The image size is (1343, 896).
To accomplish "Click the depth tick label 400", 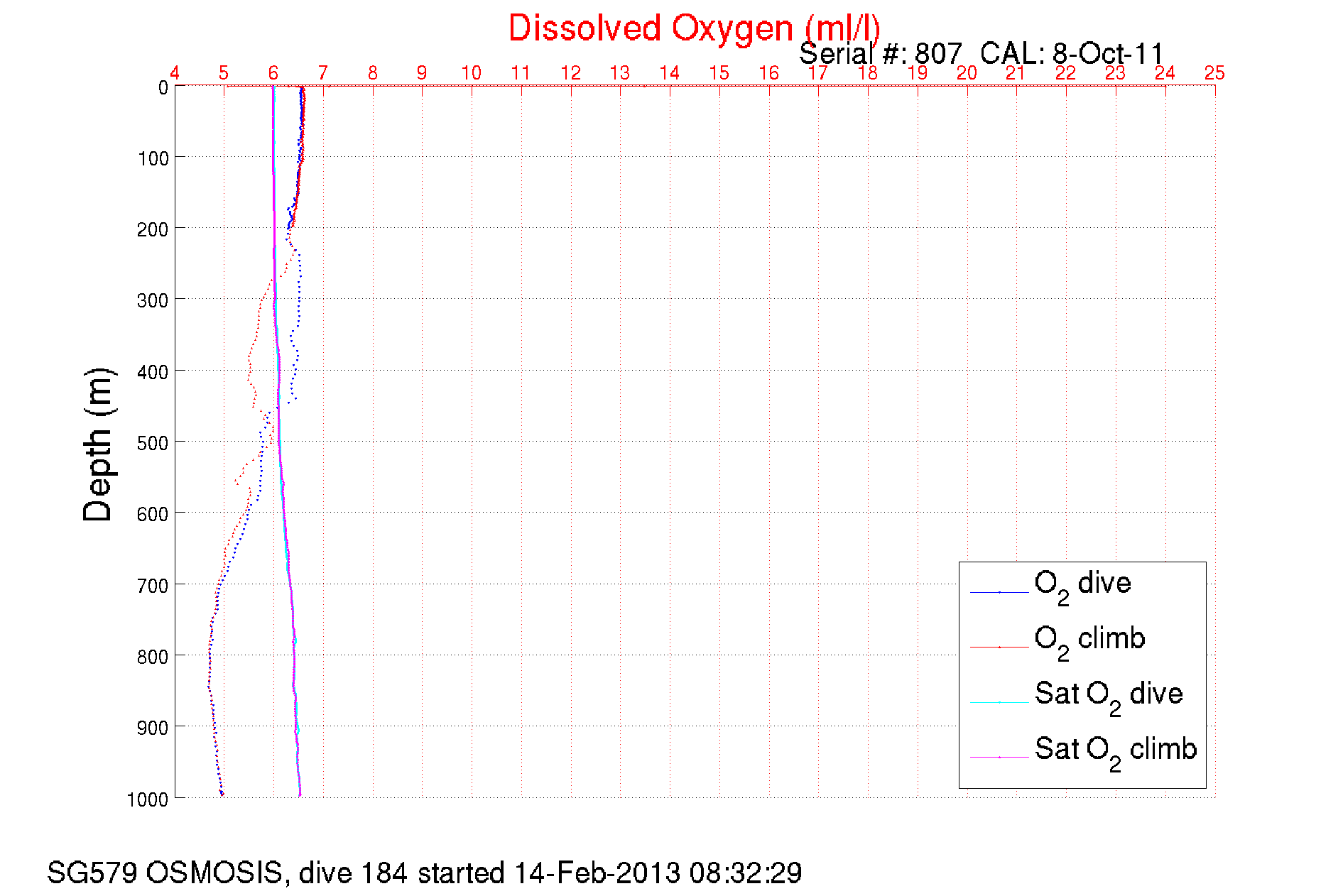I will click(153, 372).
